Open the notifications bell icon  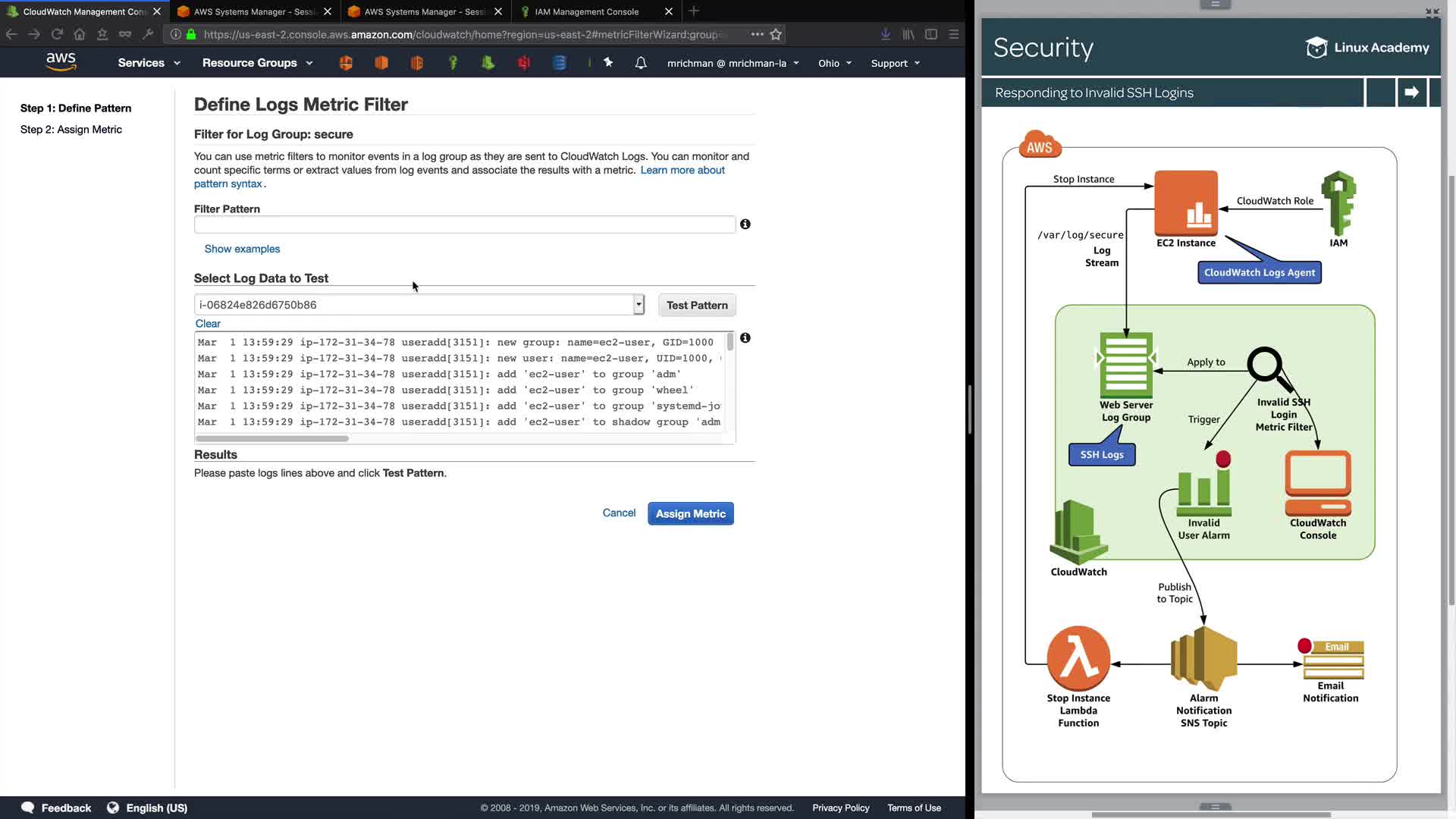(x=641, y=63)
